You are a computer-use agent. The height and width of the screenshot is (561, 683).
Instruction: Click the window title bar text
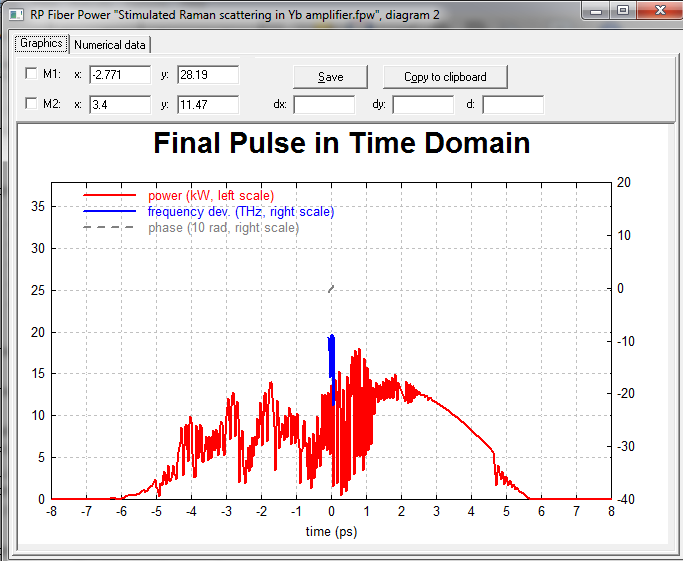pos(235,15)
